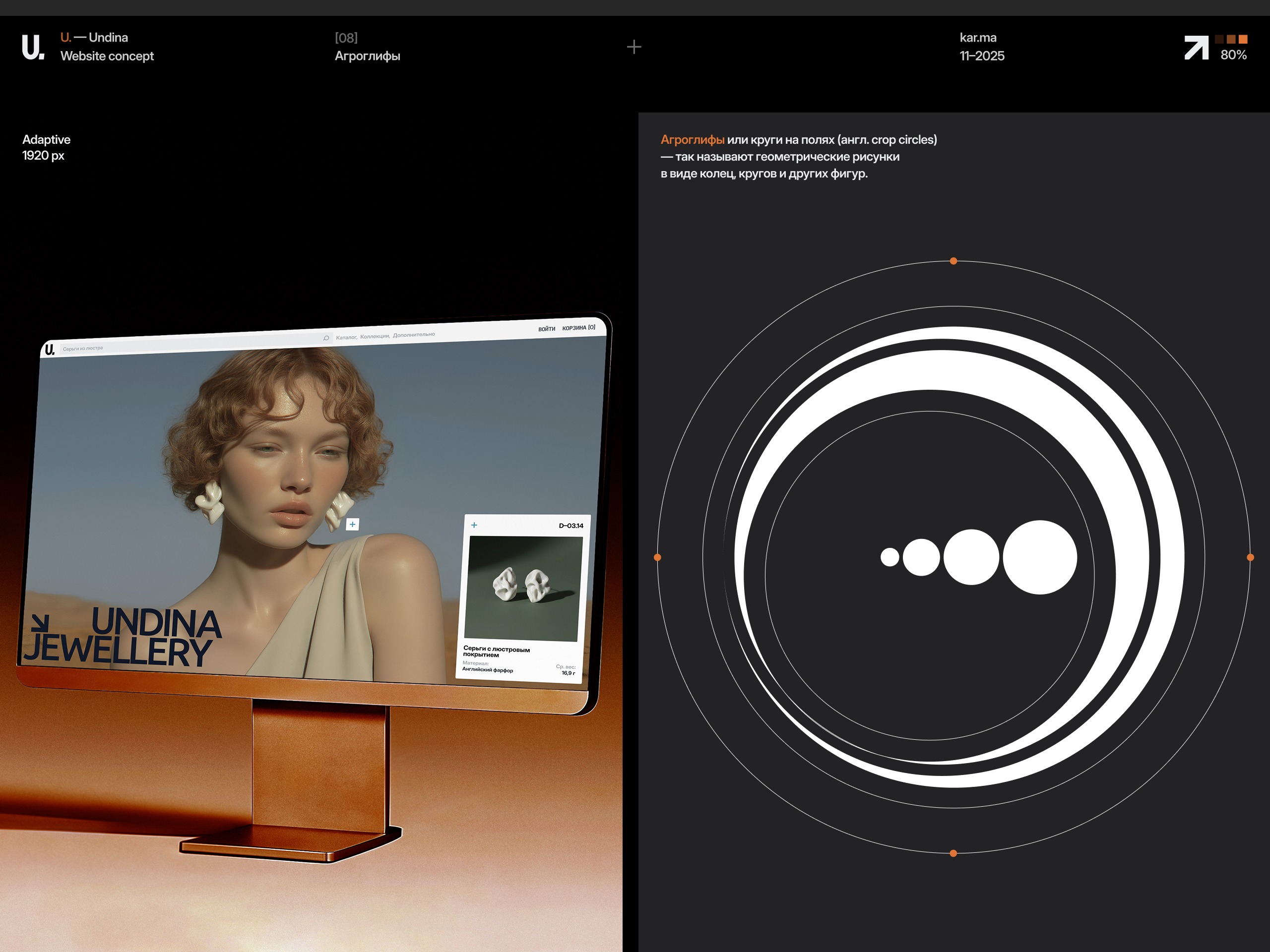Click the search magnifier on mockup site

pyautogui.click(x=326, y=338)
